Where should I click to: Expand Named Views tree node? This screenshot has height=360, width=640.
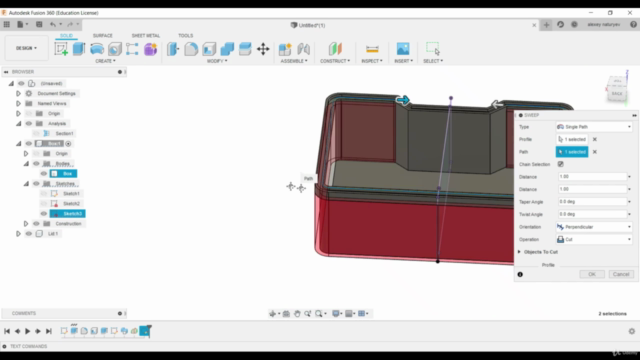[x=18, y=103]
